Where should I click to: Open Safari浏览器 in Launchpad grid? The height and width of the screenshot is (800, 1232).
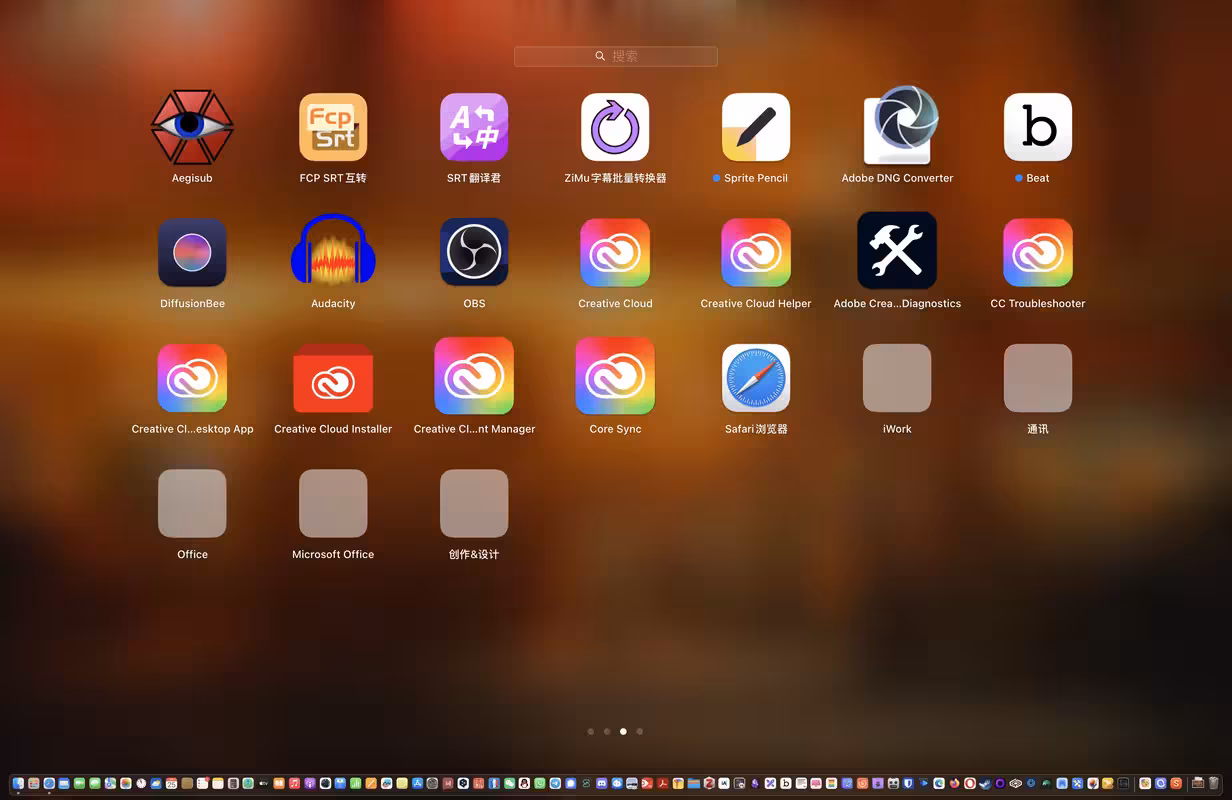point(756,378)
